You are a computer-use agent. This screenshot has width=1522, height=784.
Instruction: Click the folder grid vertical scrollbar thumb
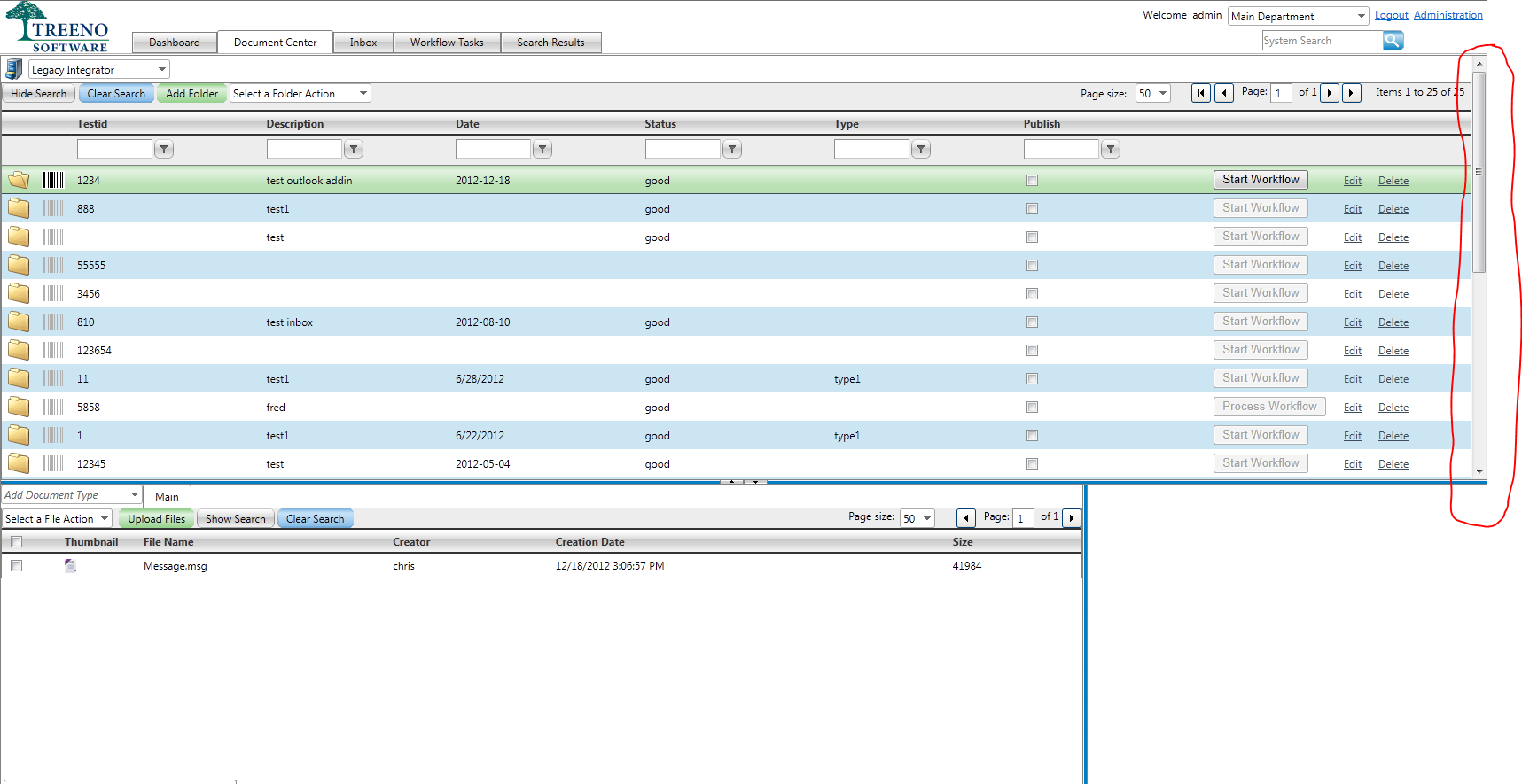(x=1479, y=172)
